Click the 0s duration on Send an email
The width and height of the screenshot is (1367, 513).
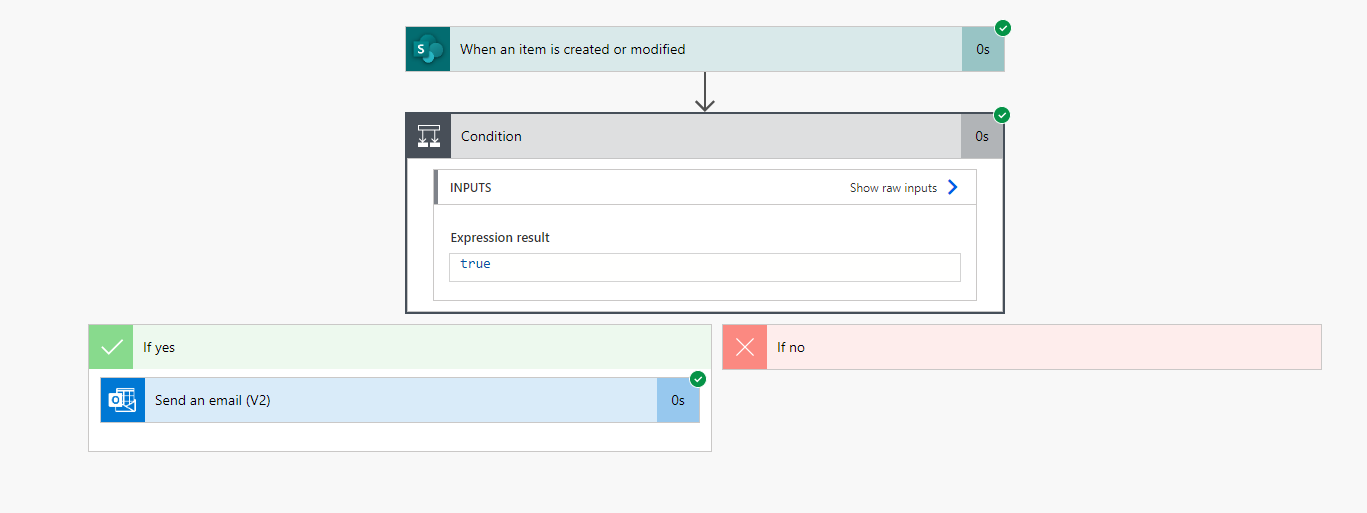click(678, 400)
